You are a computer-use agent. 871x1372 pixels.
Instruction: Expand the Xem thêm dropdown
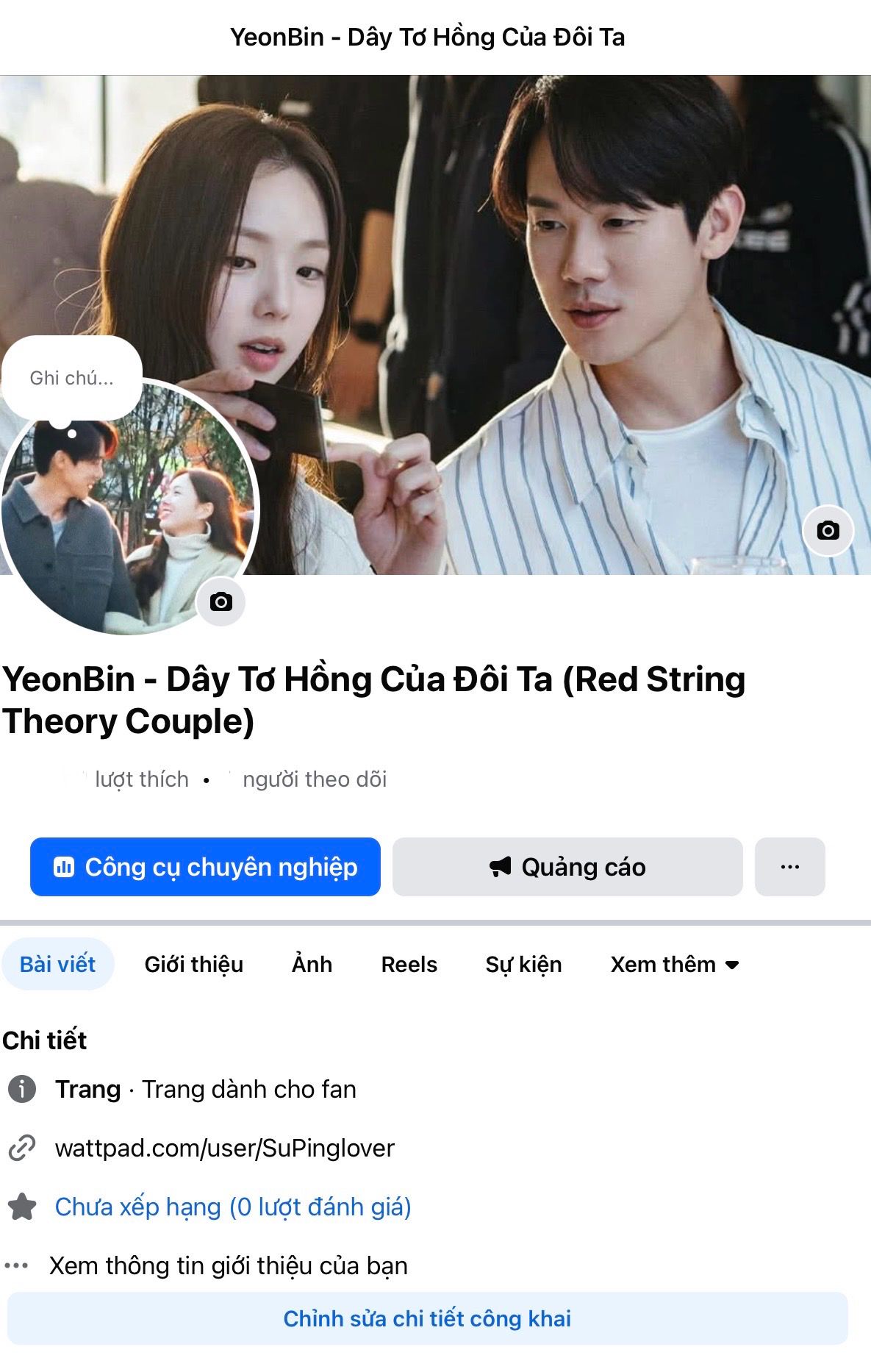(x=675, y=964)
